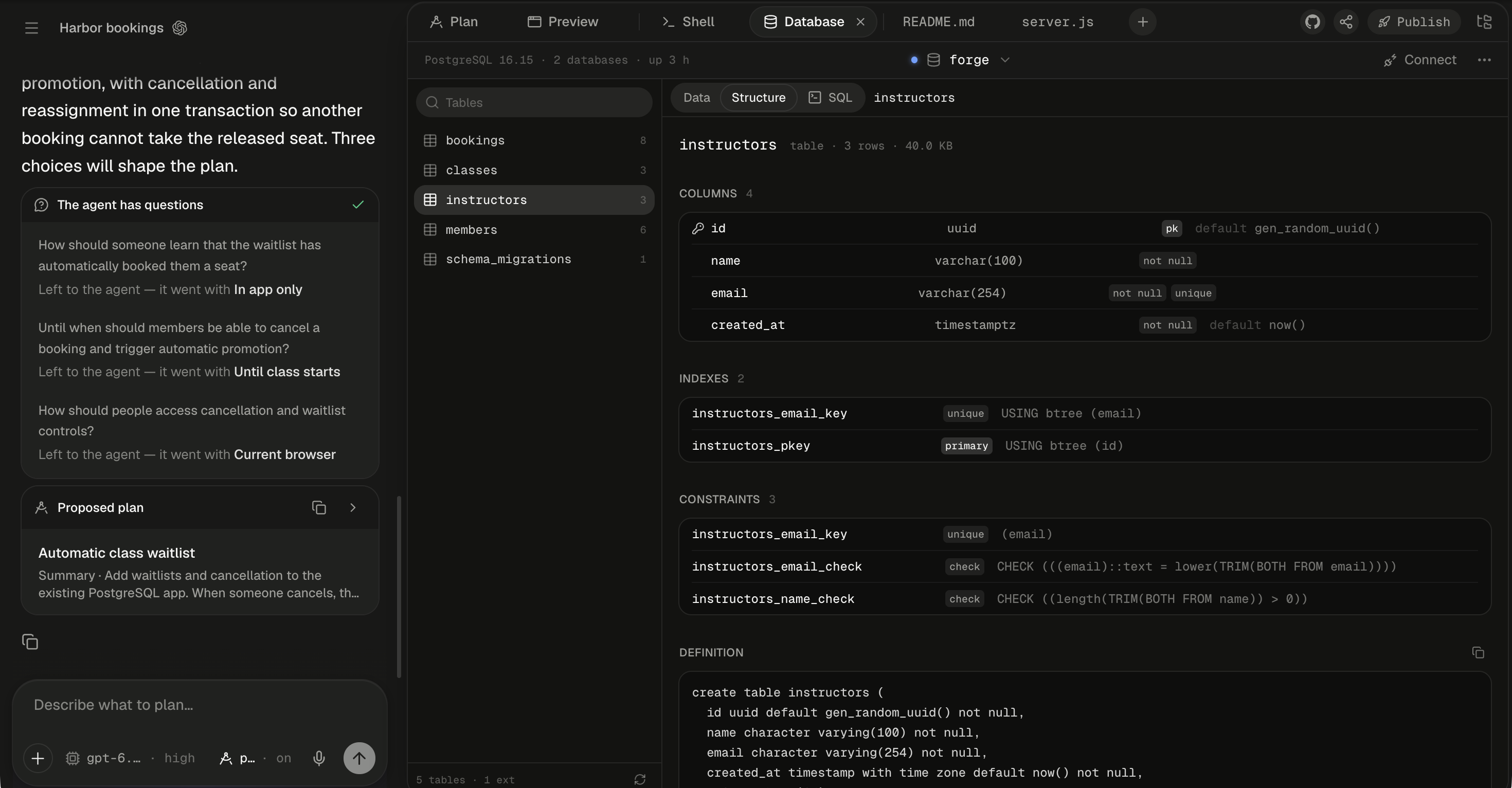Open the server.js tab
1512x788 pixels.
[1057, 22]
